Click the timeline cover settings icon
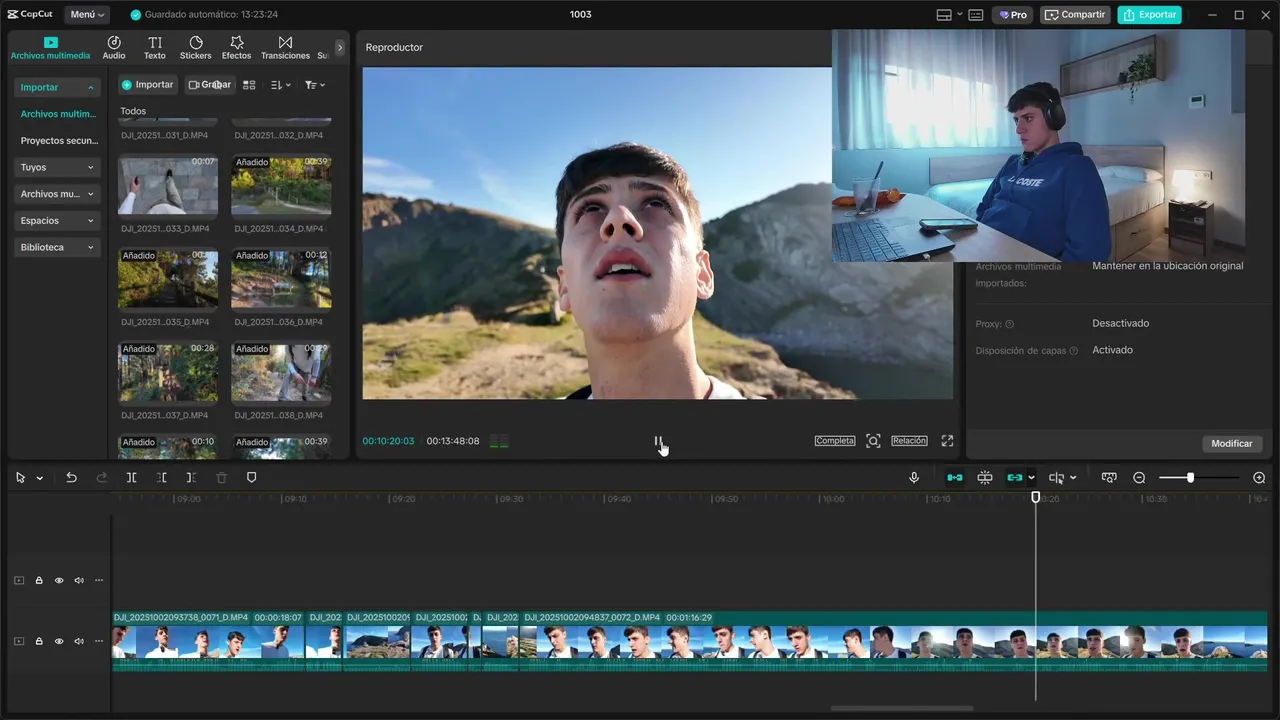The image size is (1280, 720). pyautogui.click(x=1109, y=478)
